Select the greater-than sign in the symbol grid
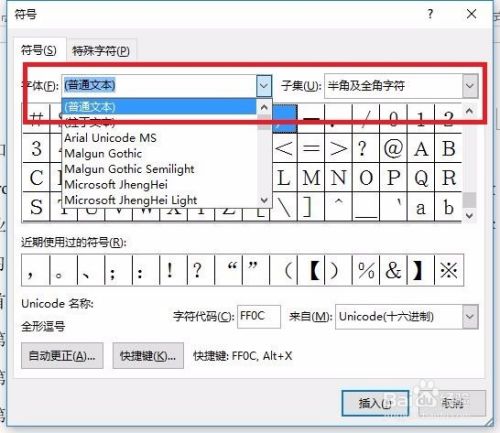Image resolution: width=500 pixels, height=433 pixels. click(x=338, y=148)
